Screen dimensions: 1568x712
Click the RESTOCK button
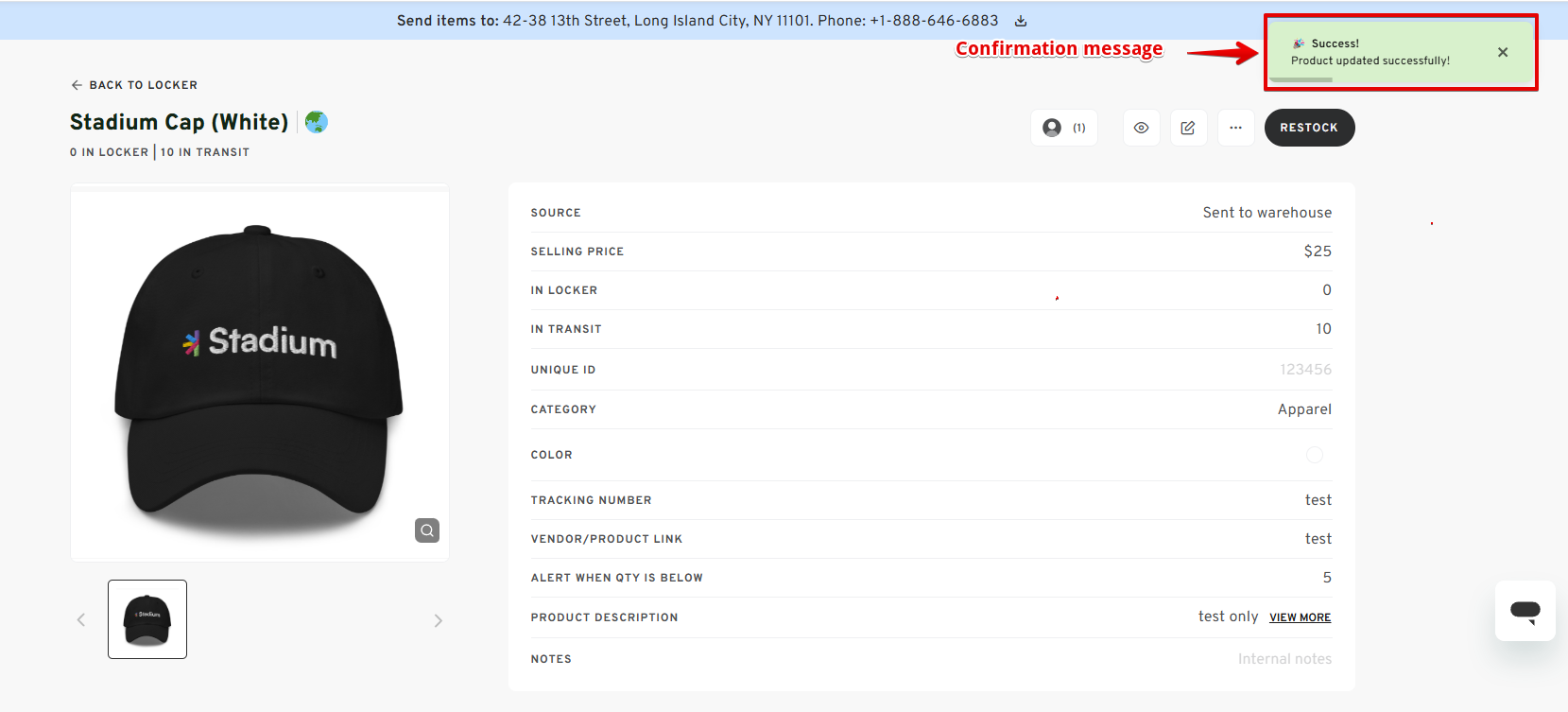(x=1309, y=128)
